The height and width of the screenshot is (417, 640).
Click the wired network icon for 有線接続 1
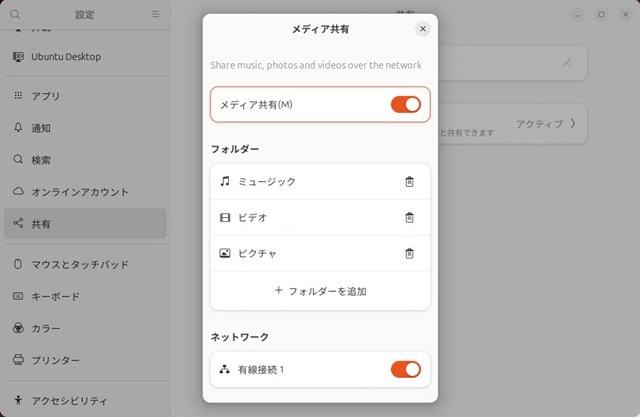tap(225, 370)
